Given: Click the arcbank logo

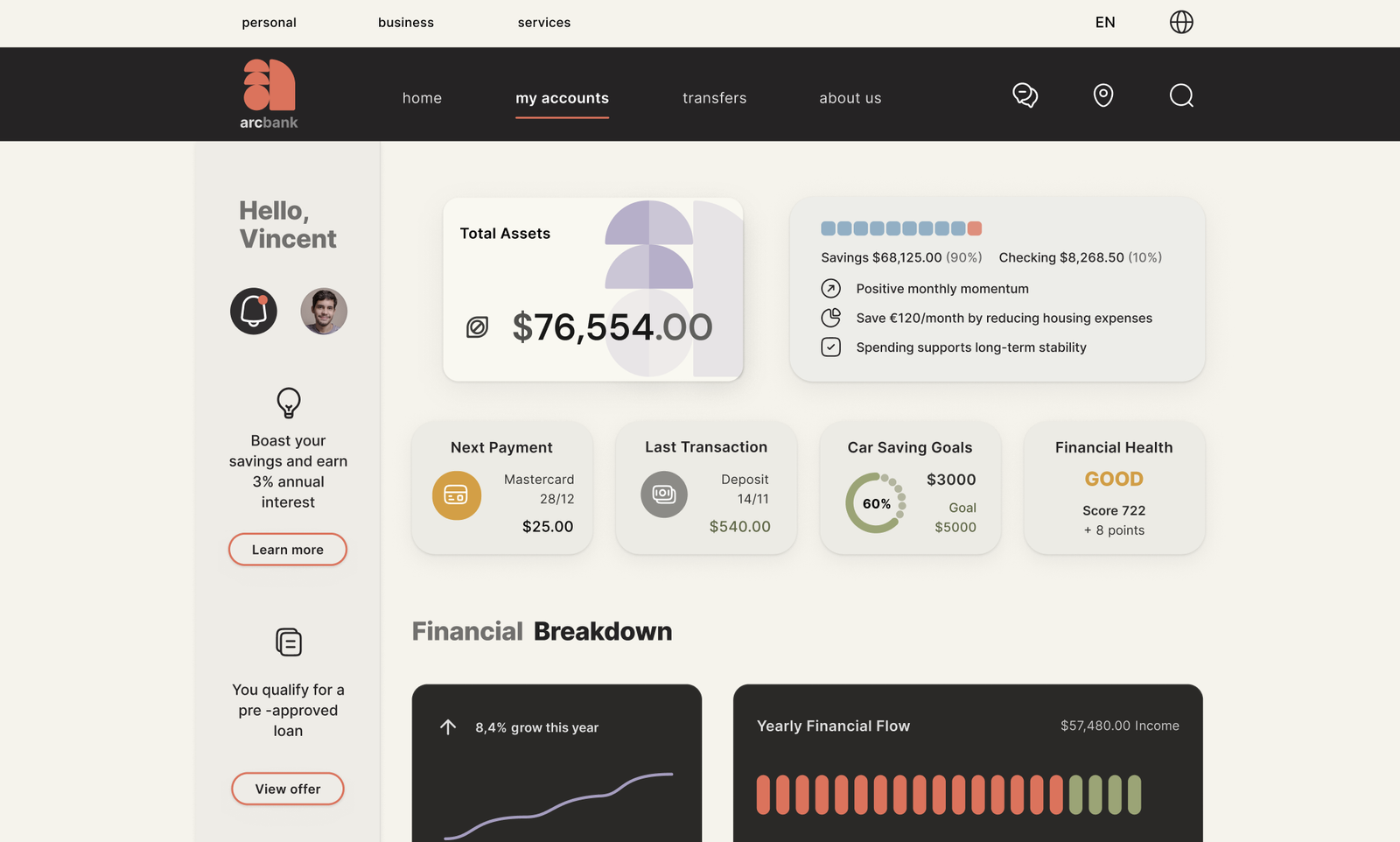Looking at the screenshot, I should tap(269, 95).
